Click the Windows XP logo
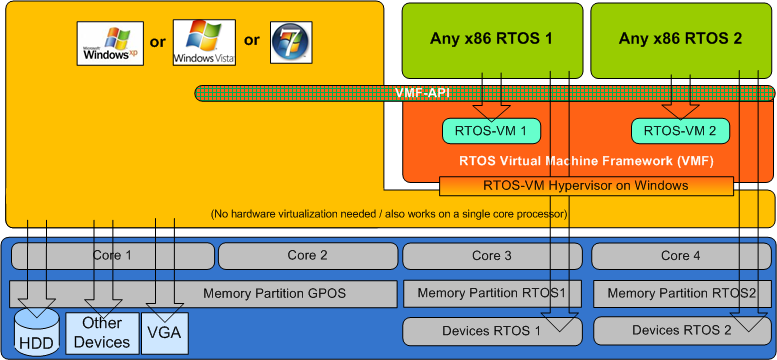 click(x=110, y=43)
